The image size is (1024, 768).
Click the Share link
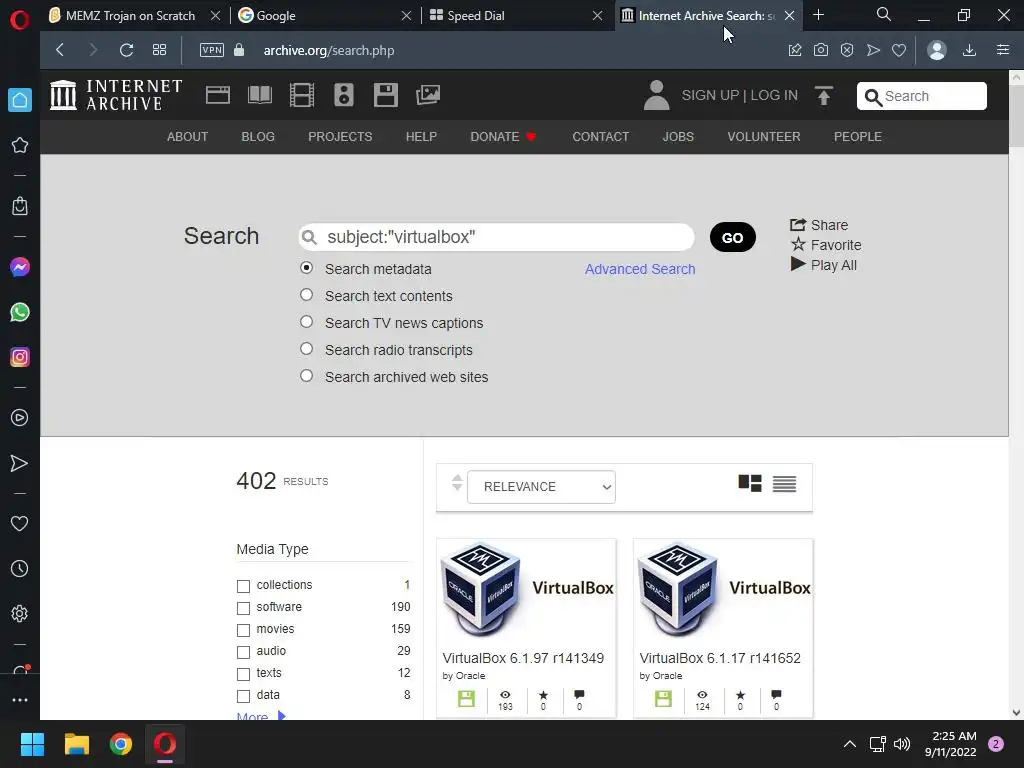(819, 225)
